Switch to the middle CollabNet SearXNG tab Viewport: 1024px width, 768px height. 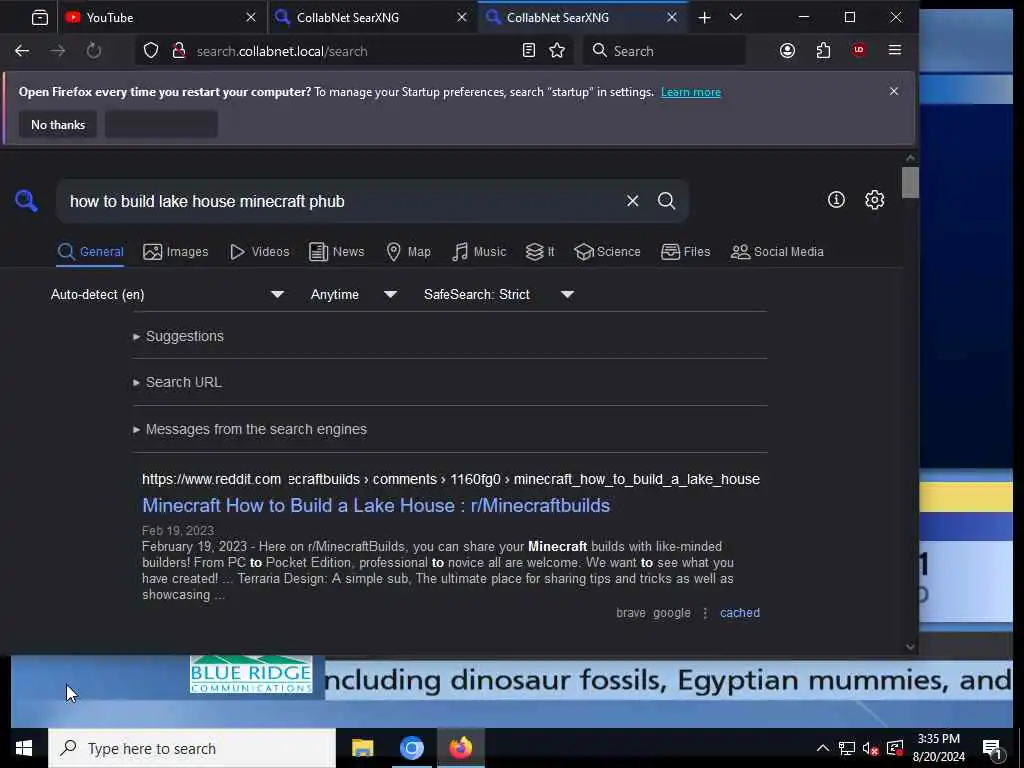click(x=373, y=18)
